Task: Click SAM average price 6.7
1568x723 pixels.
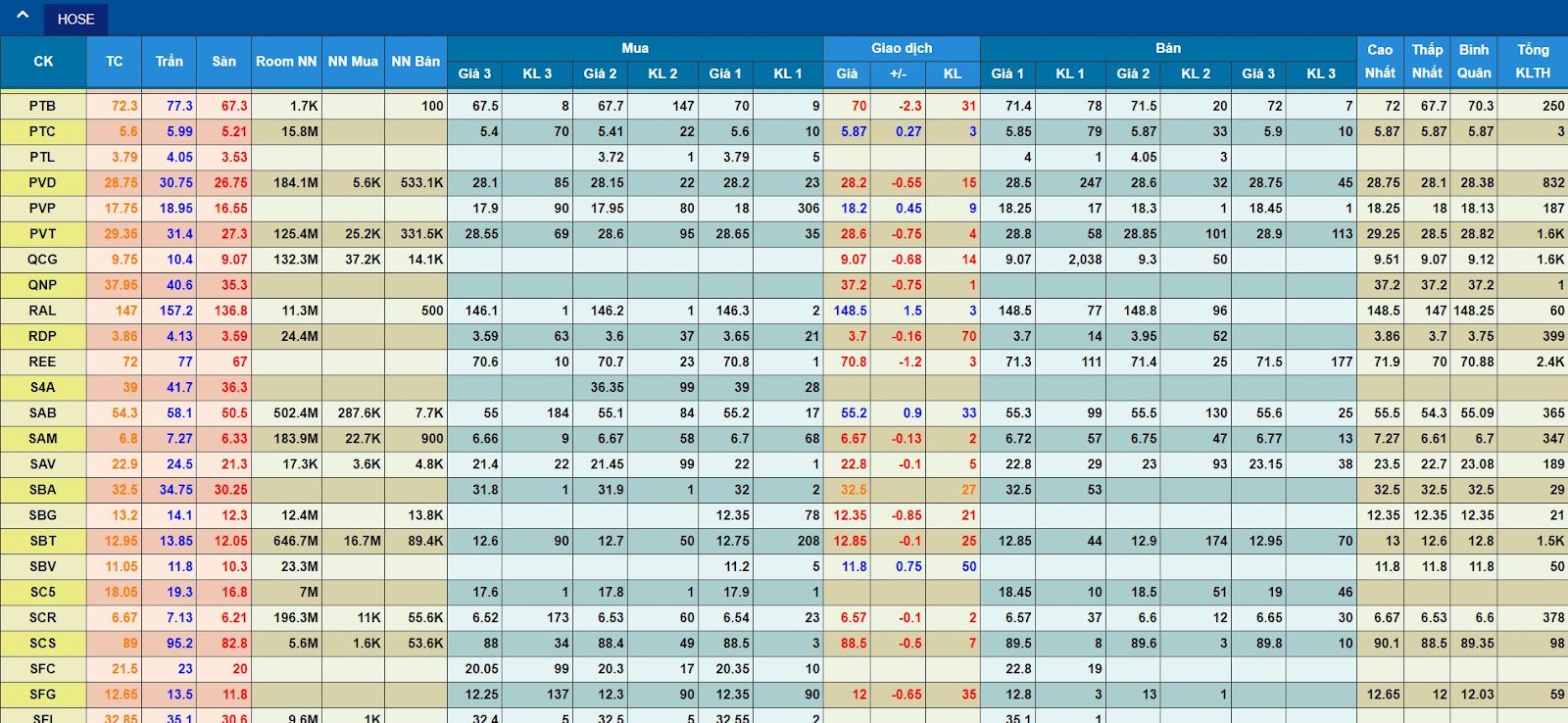Action: [1485, 439]
